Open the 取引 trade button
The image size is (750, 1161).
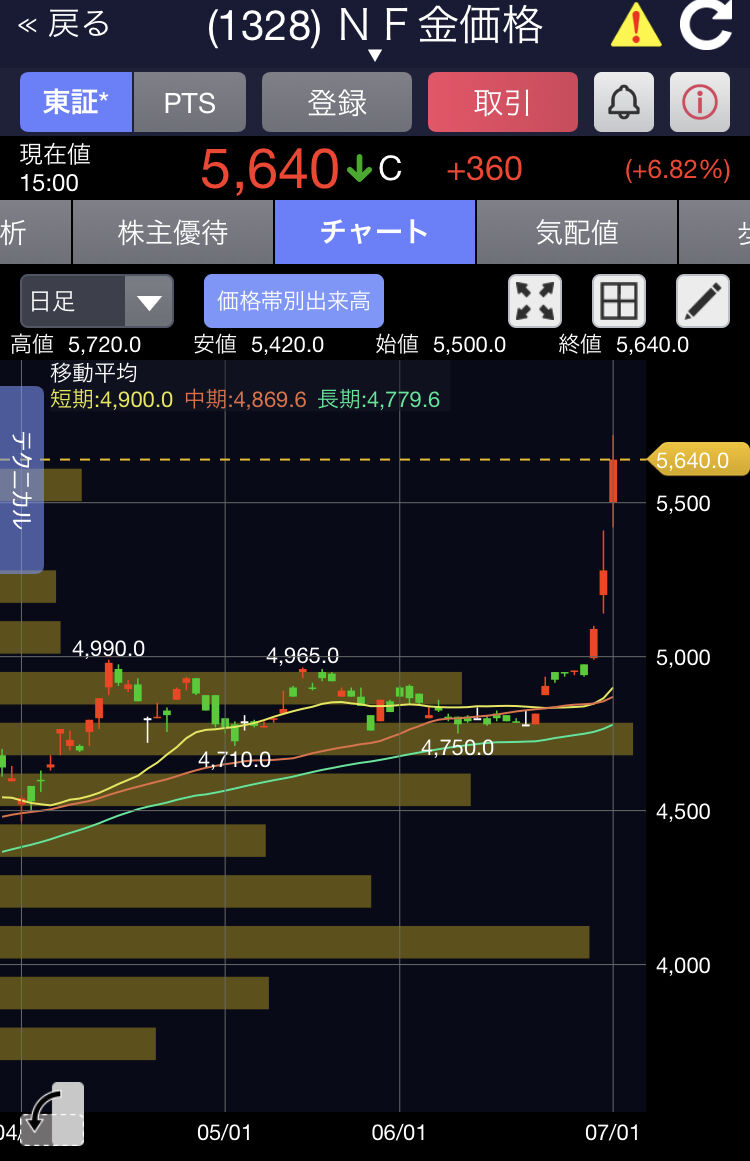pos(503,102)
